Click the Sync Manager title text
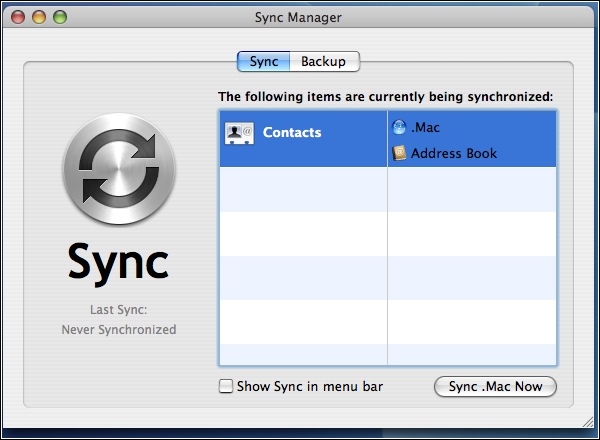This screenshot has width=600, height=440. click(298, 18)
